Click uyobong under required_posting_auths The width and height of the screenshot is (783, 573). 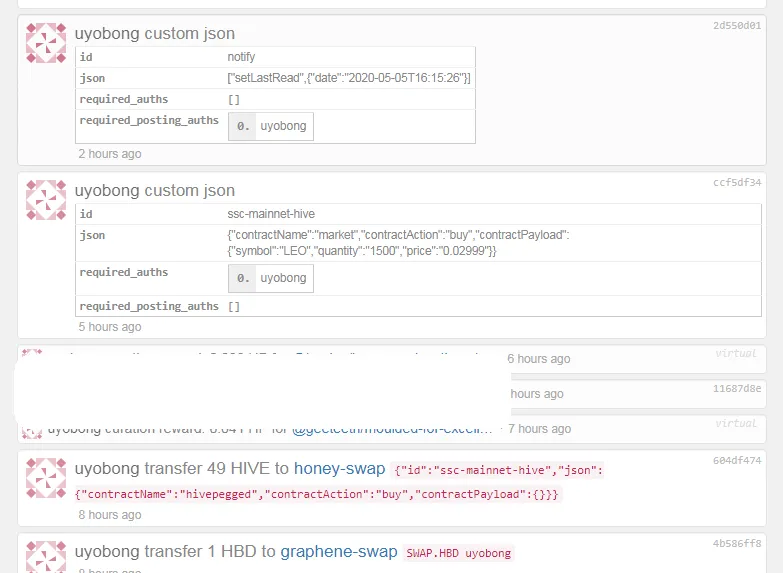coord(283,126)
